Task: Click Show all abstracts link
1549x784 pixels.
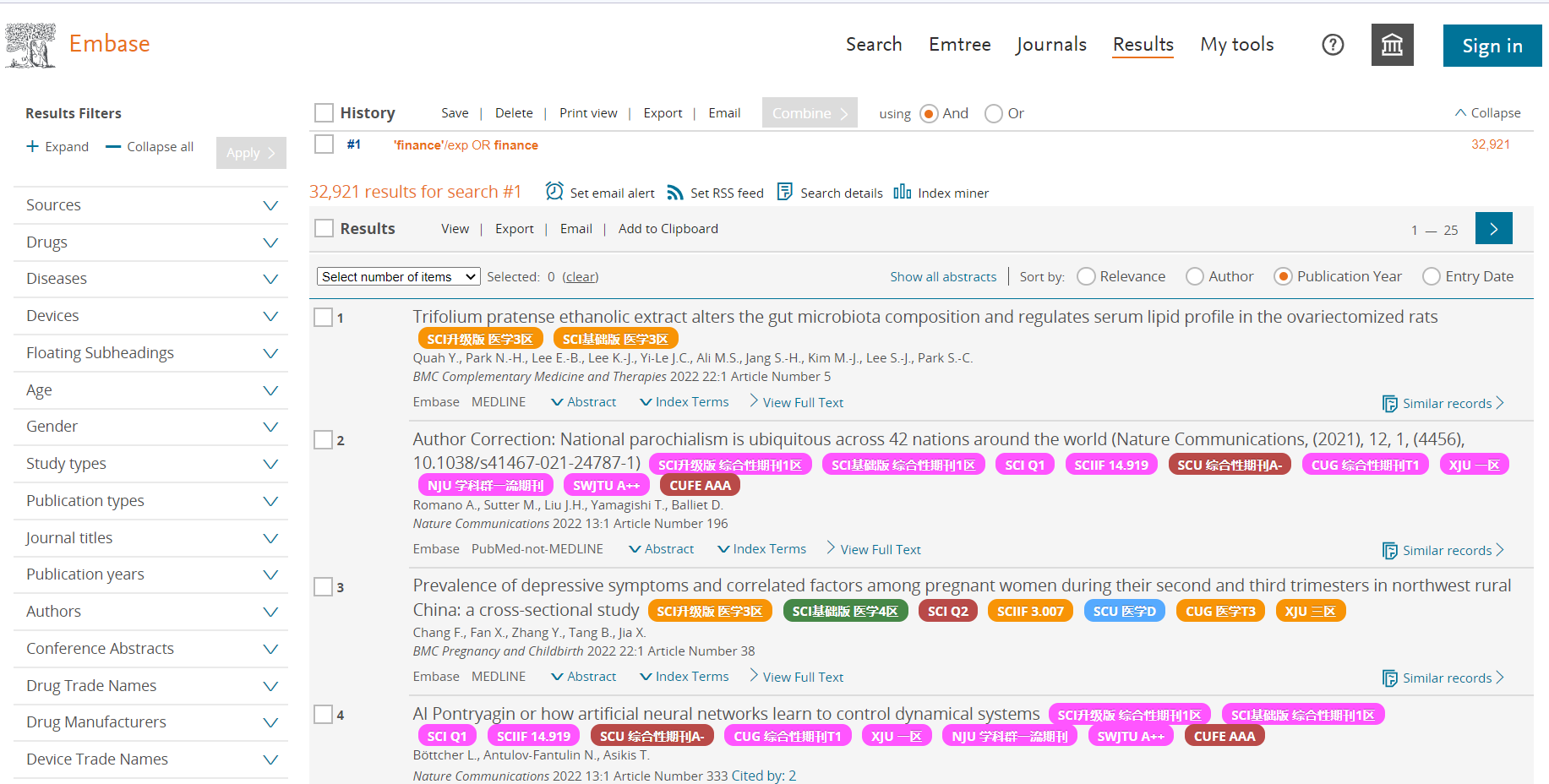Action: click(x=943, y=276)
